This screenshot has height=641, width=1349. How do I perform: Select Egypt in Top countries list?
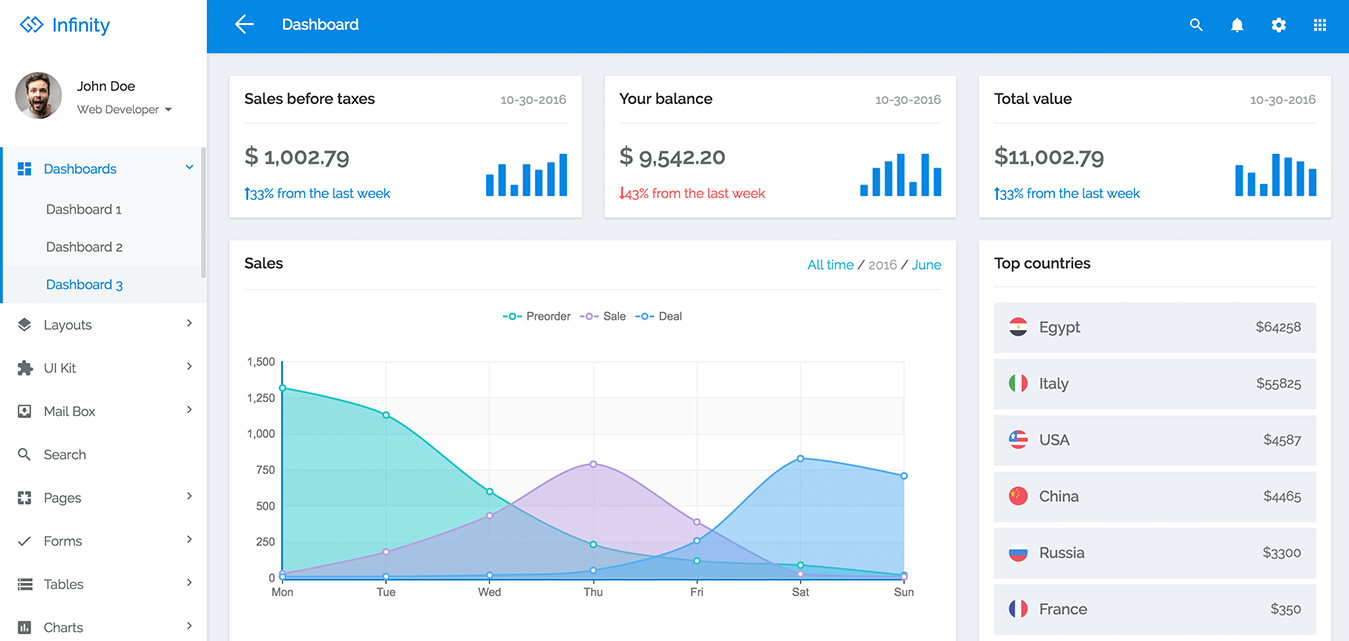[x=1154, y=327]
